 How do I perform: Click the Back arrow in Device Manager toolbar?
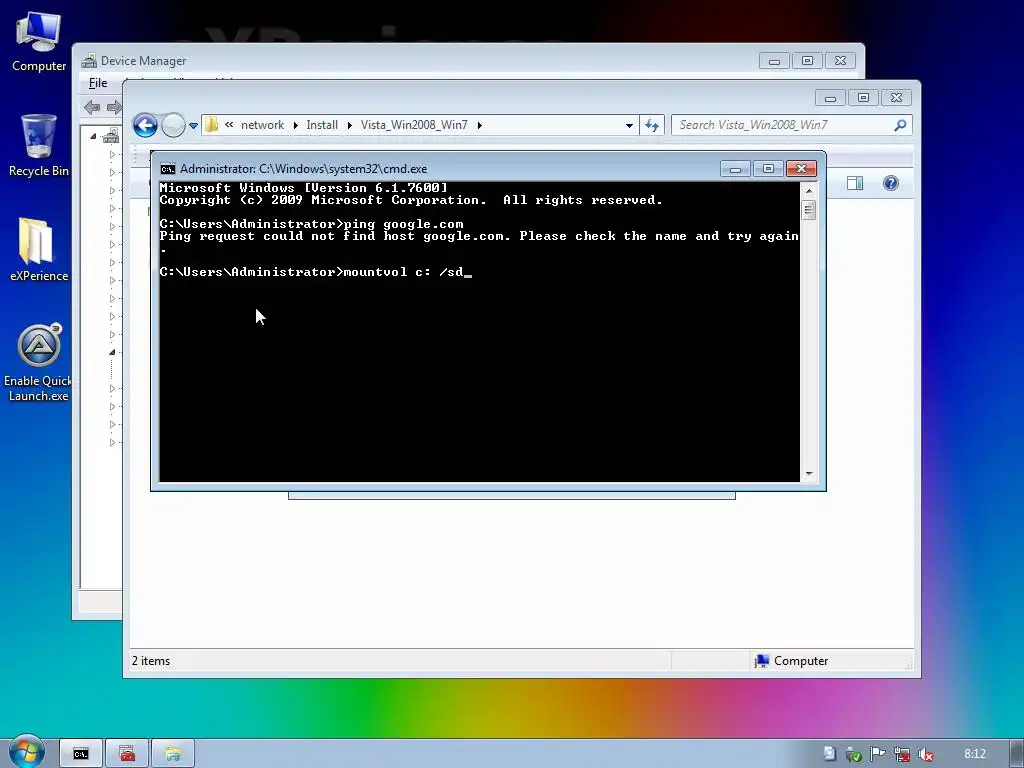92,107
